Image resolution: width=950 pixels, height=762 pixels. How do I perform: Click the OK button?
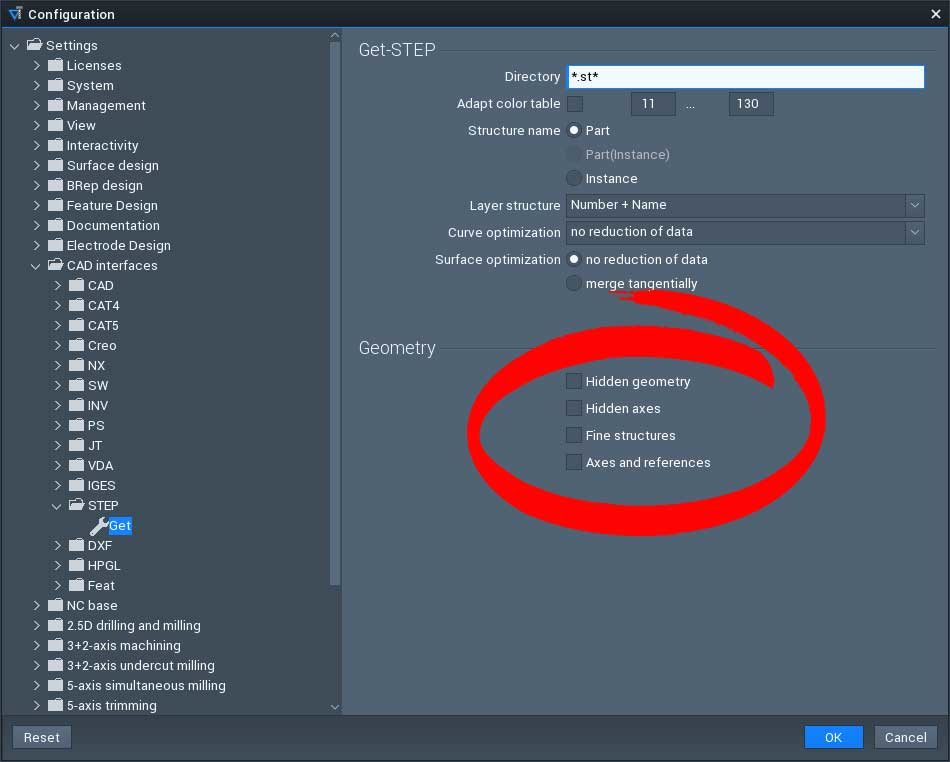tap(833, 737)
